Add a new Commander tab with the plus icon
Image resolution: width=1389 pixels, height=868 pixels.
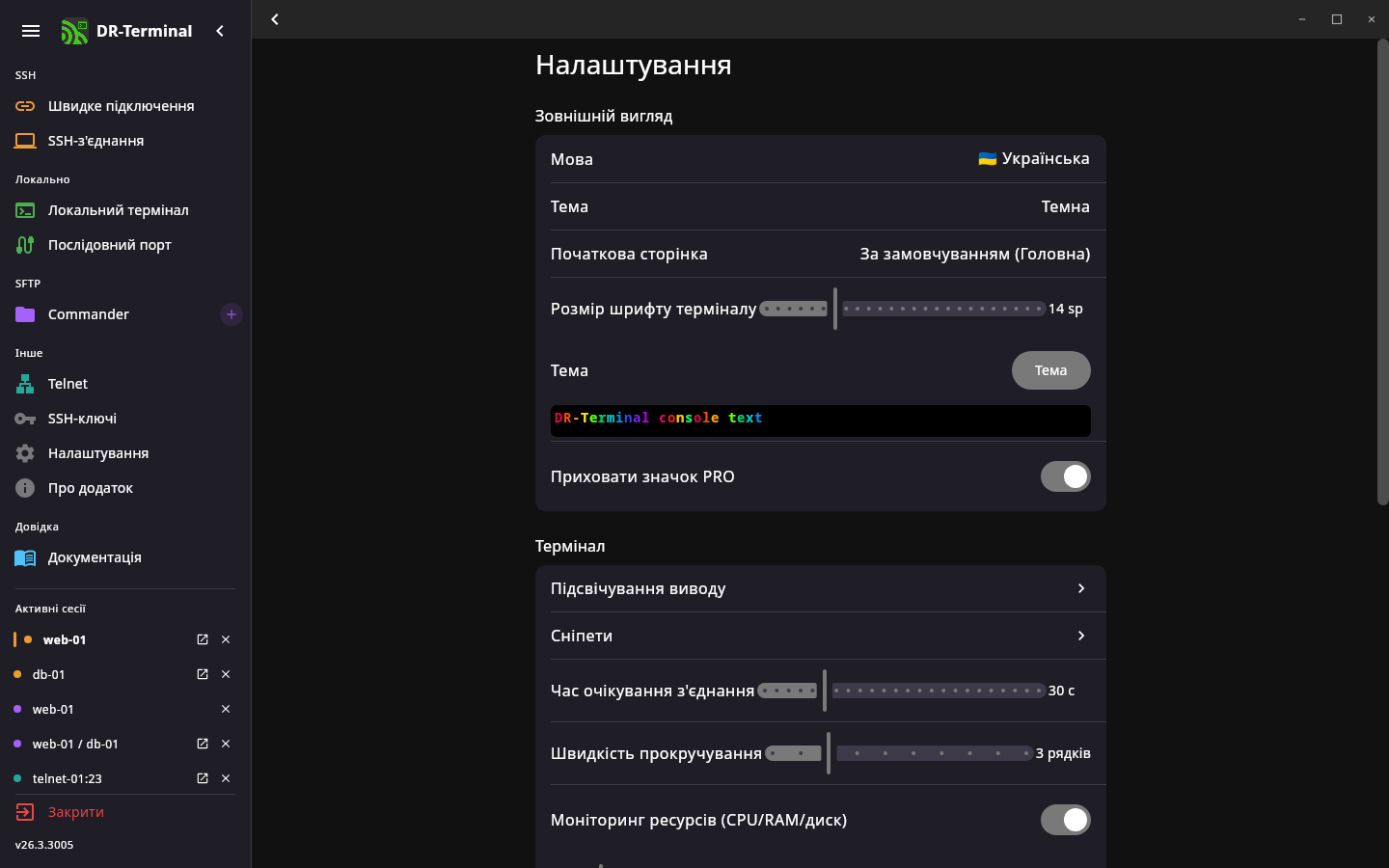pos(231,314)
